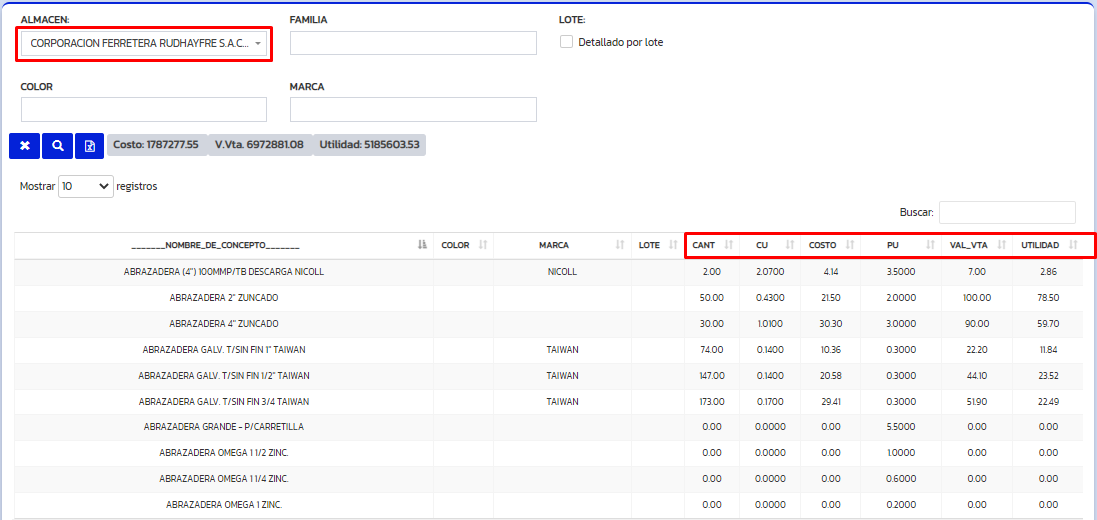Expand the Mostrar registros count selector
The width and height of the screenshot is (1097, 520).
tap(85, 186)
